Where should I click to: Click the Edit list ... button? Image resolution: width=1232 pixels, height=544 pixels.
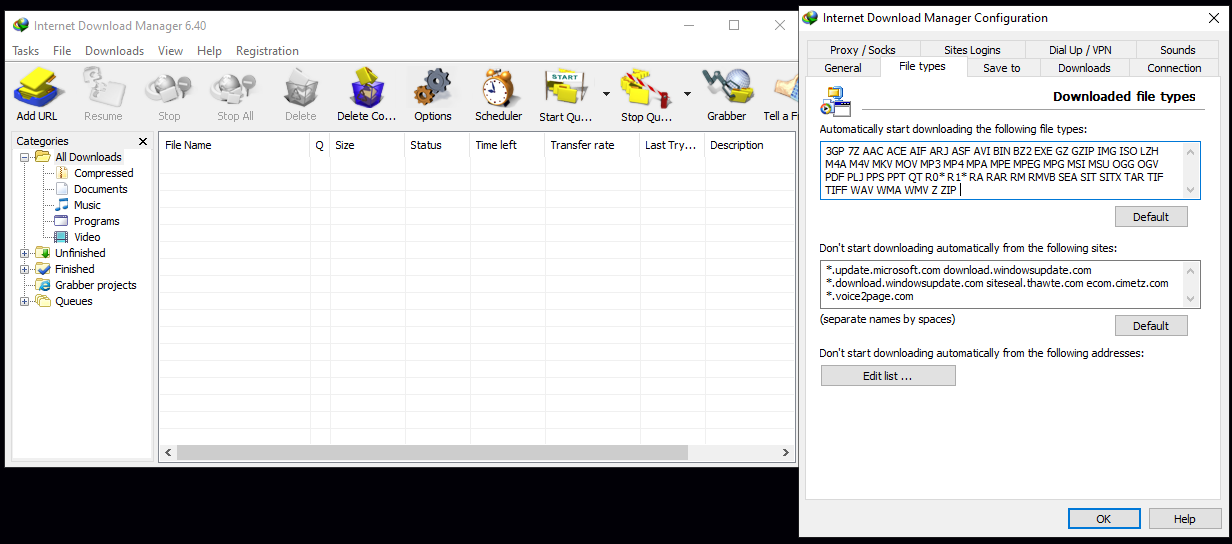coord(888,376)
